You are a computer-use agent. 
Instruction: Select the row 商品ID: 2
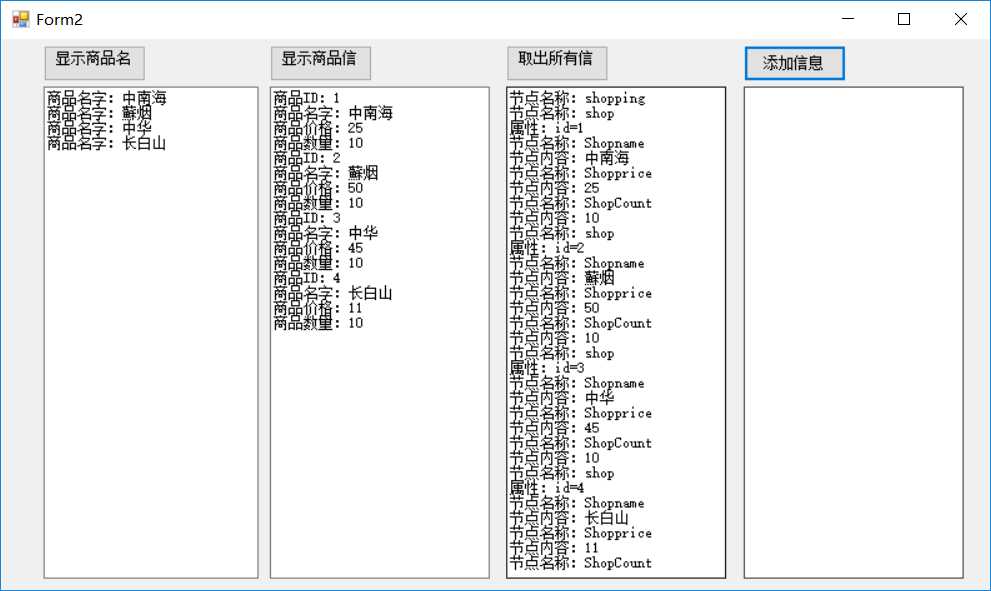[x=307, y=159]
